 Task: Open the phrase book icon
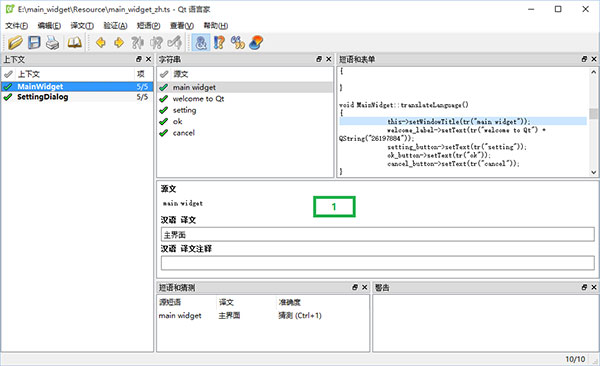click(x=75, y=42)
